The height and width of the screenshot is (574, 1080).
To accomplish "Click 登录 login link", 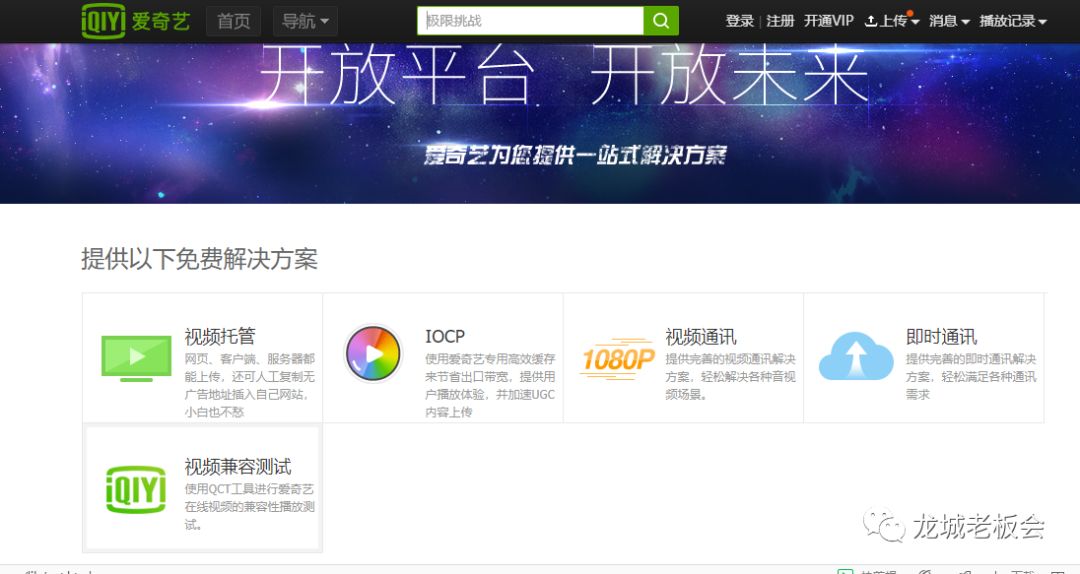I will [740, 21].
